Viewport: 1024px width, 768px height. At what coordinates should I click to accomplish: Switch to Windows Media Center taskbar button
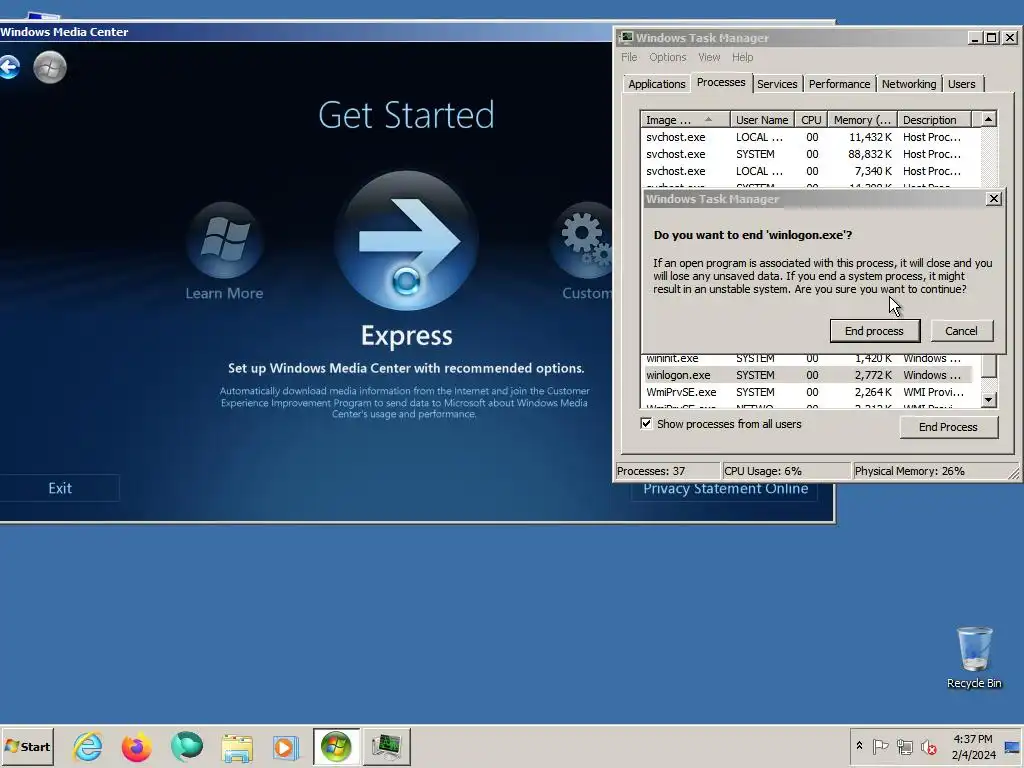(x=336, y=746)
